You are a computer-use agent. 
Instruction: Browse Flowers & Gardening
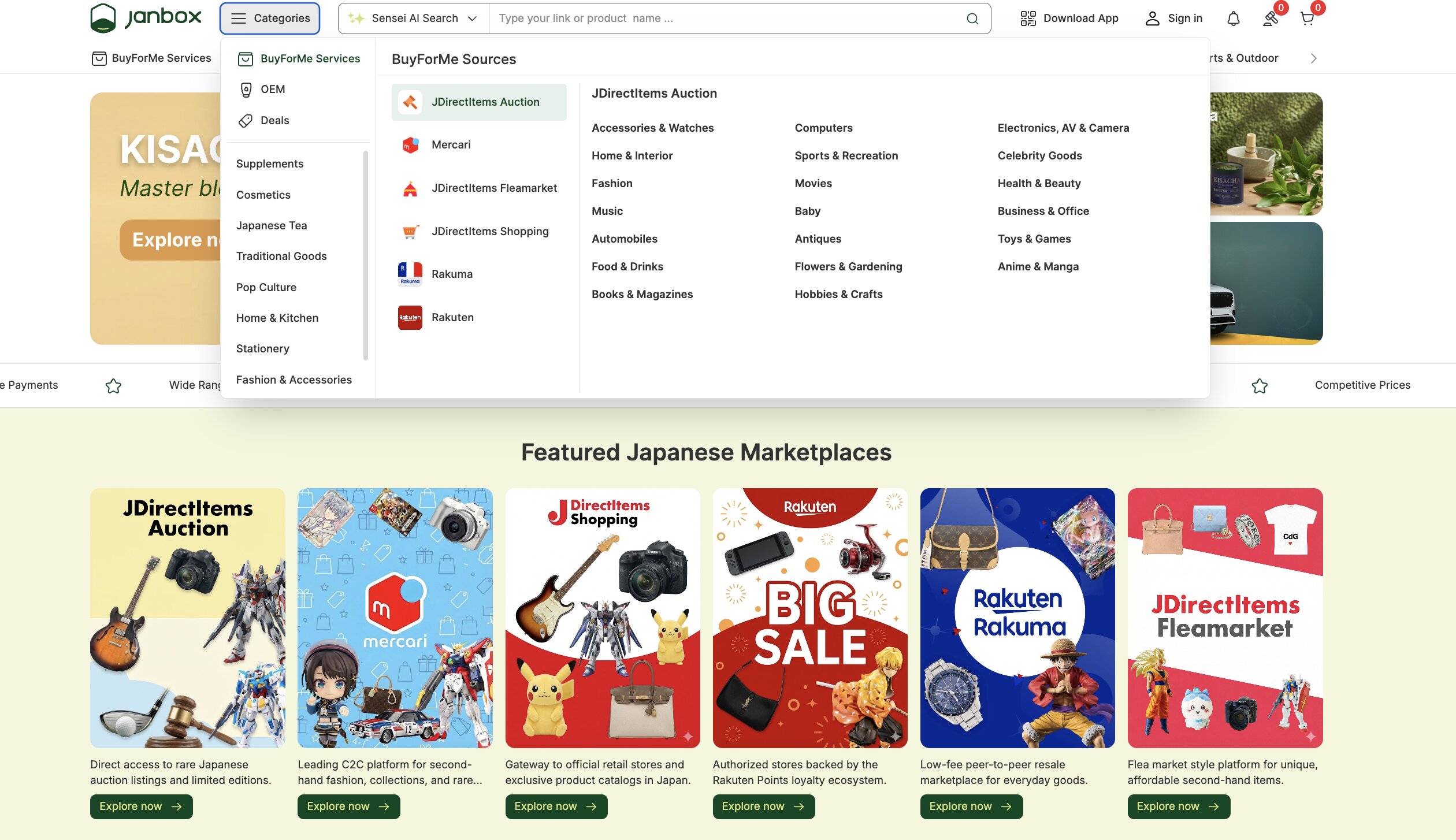[849, 267]
